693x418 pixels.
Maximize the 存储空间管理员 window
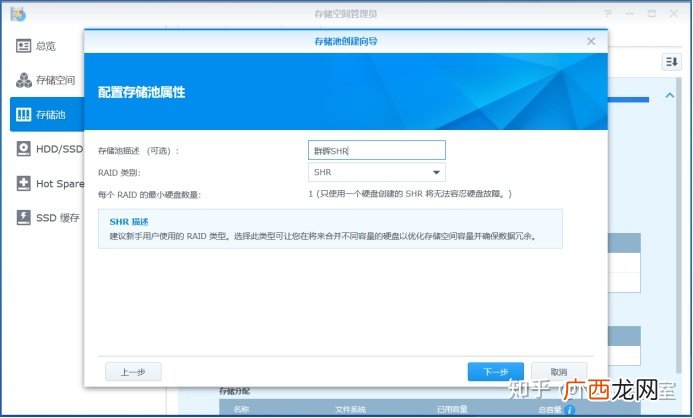(x=652, y=14)
